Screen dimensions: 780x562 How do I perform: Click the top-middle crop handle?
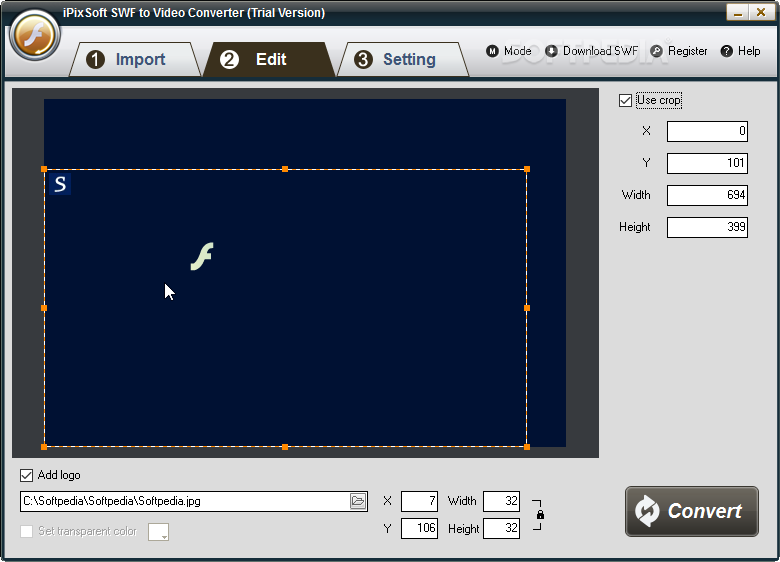click(285, 169)
